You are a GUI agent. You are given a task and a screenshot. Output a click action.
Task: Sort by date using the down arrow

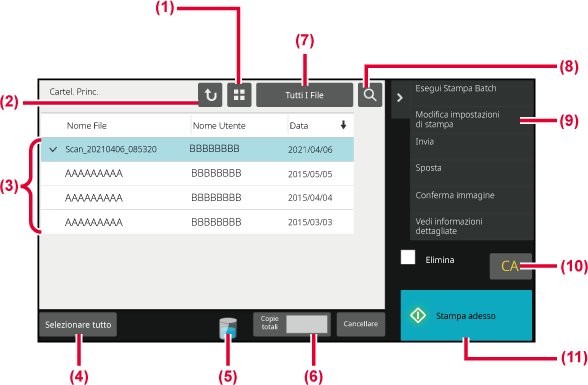point(343,125)
